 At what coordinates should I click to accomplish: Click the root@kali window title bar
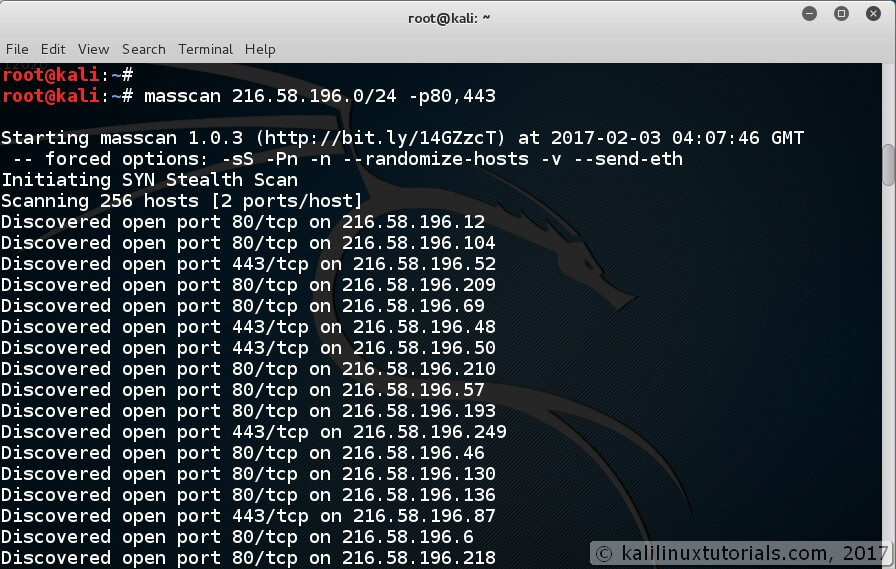(x=448, y=17)
